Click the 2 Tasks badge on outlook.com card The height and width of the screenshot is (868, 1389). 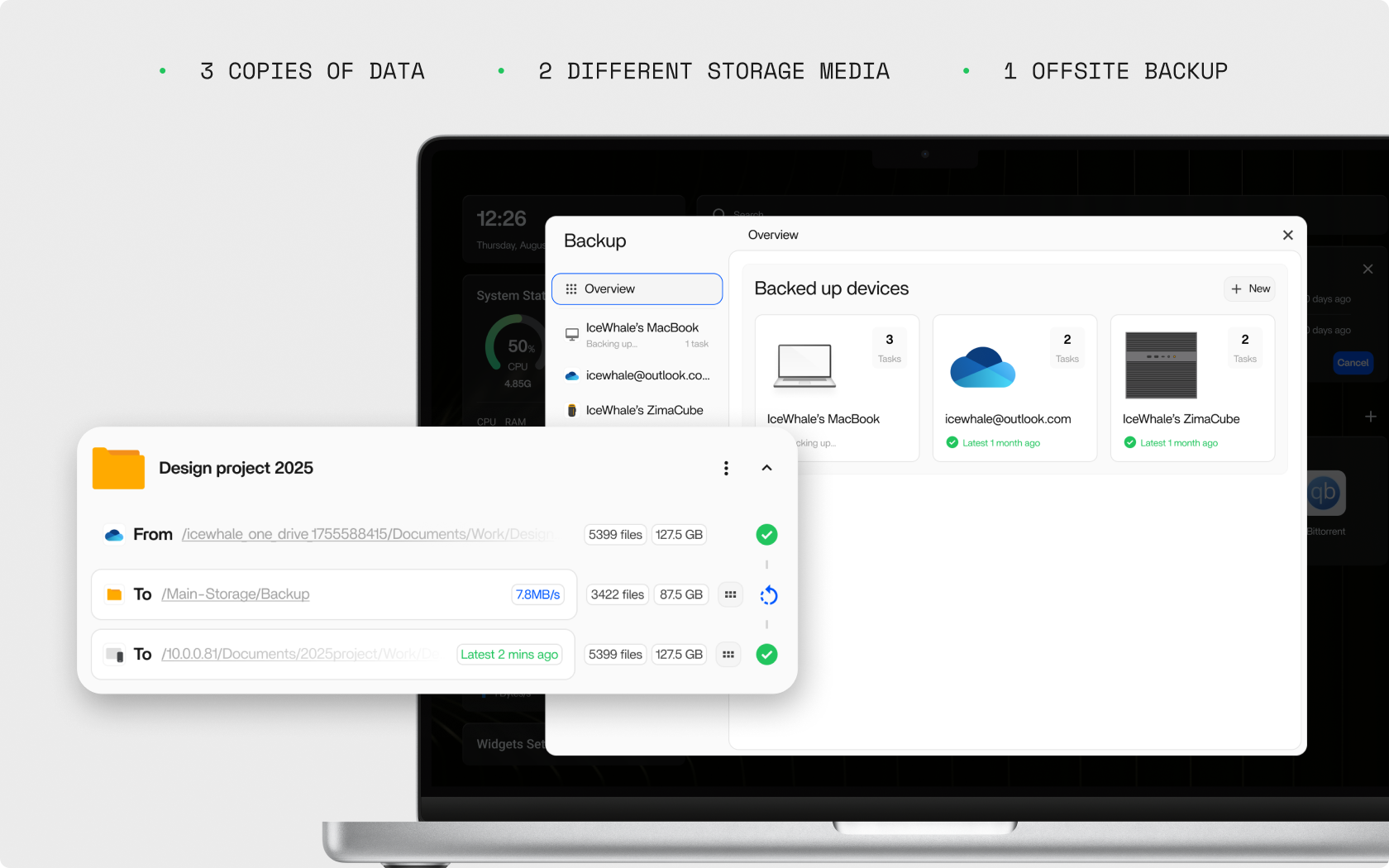(1067, 348)
